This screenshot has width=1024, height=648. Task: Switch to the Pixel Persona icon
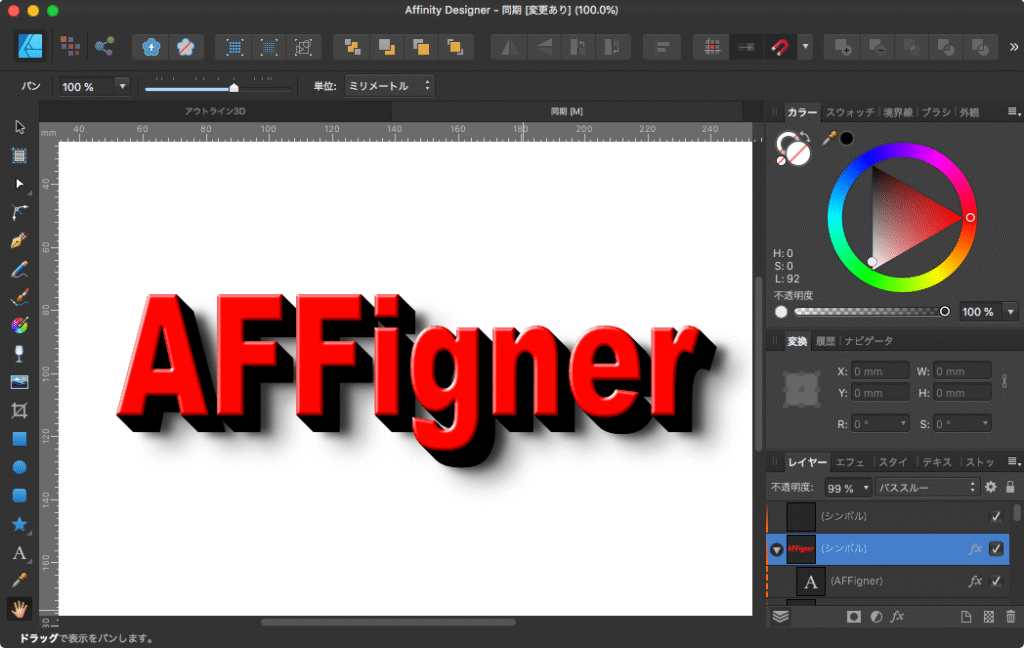(70, 46)
